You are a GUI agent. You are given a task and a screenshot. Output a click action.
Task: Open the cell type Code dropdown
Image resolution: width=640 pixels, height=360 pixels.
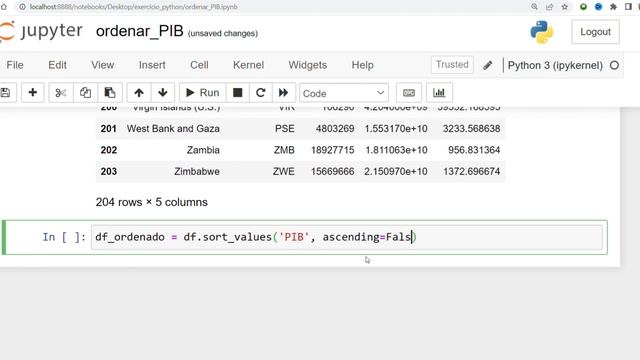[344, 93]
